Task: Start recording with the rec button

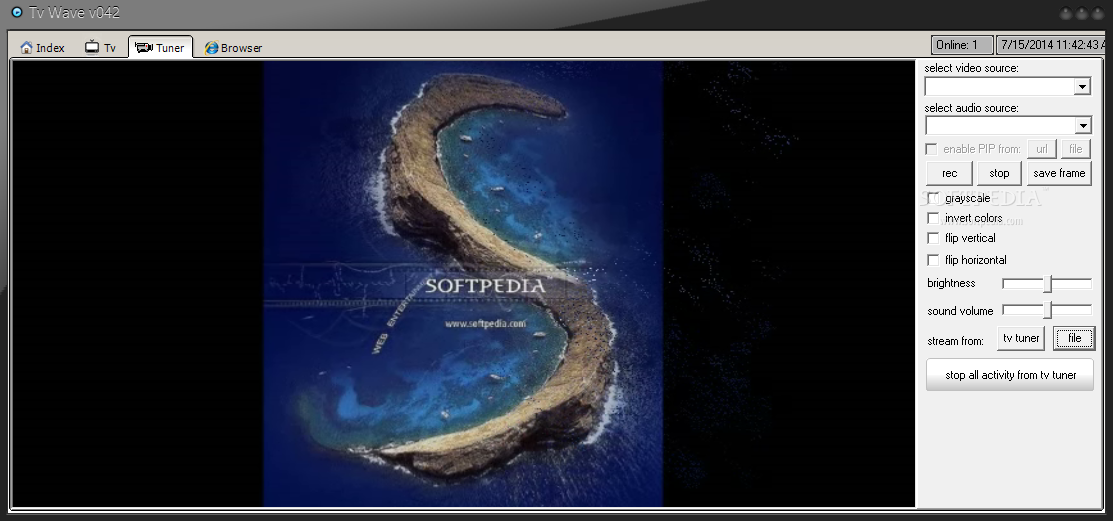Action: (x=949, y=173)
